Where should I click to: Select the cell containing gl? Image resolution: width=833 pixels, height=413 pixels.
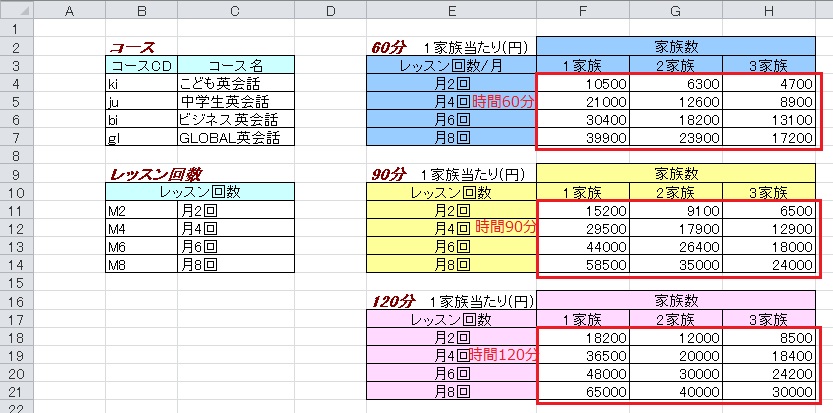141,137
